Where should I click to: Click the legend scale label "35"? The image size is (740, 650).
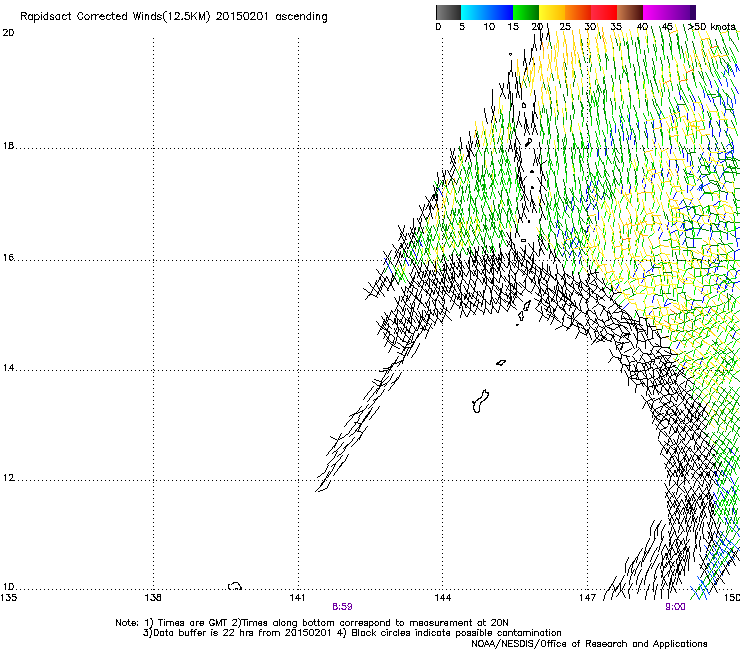(x=616, y=27)
